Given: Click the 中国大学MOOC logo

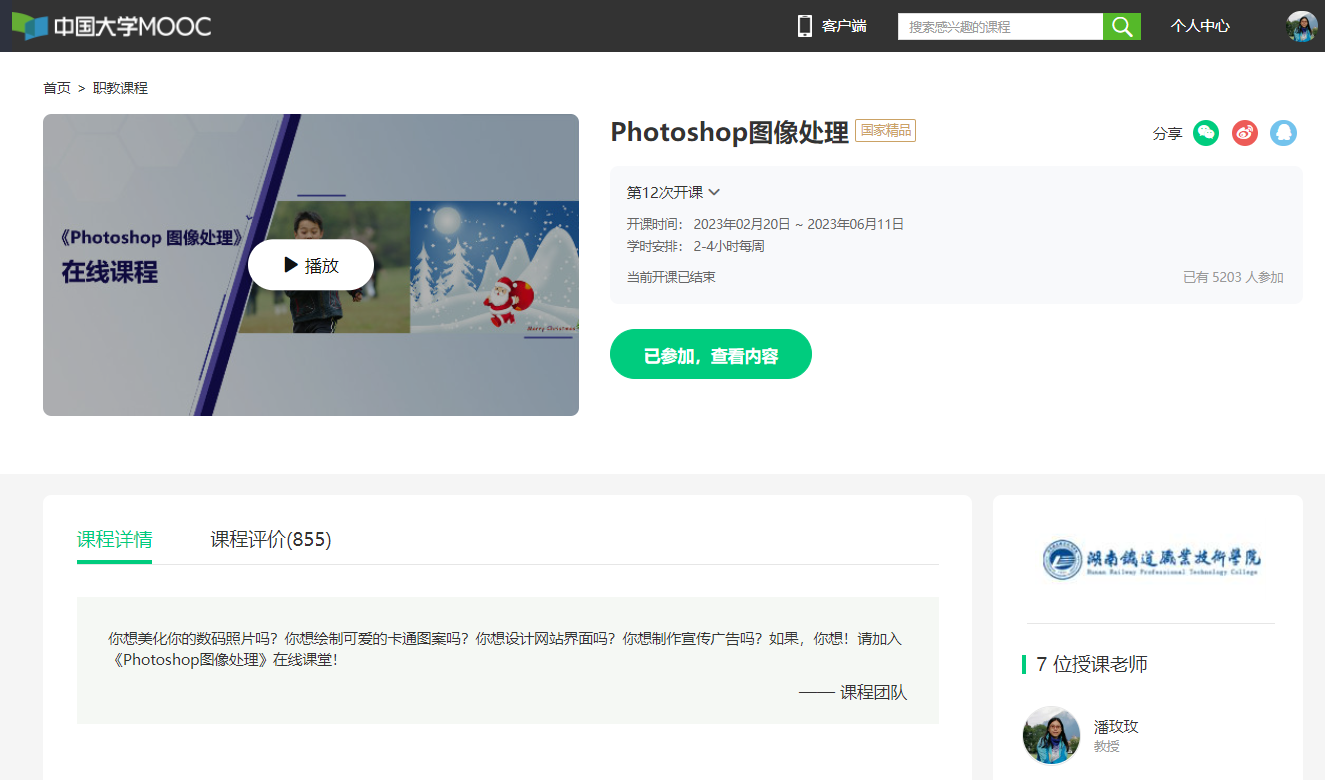Looking at the screenshot, I should (x=111, y=26).
